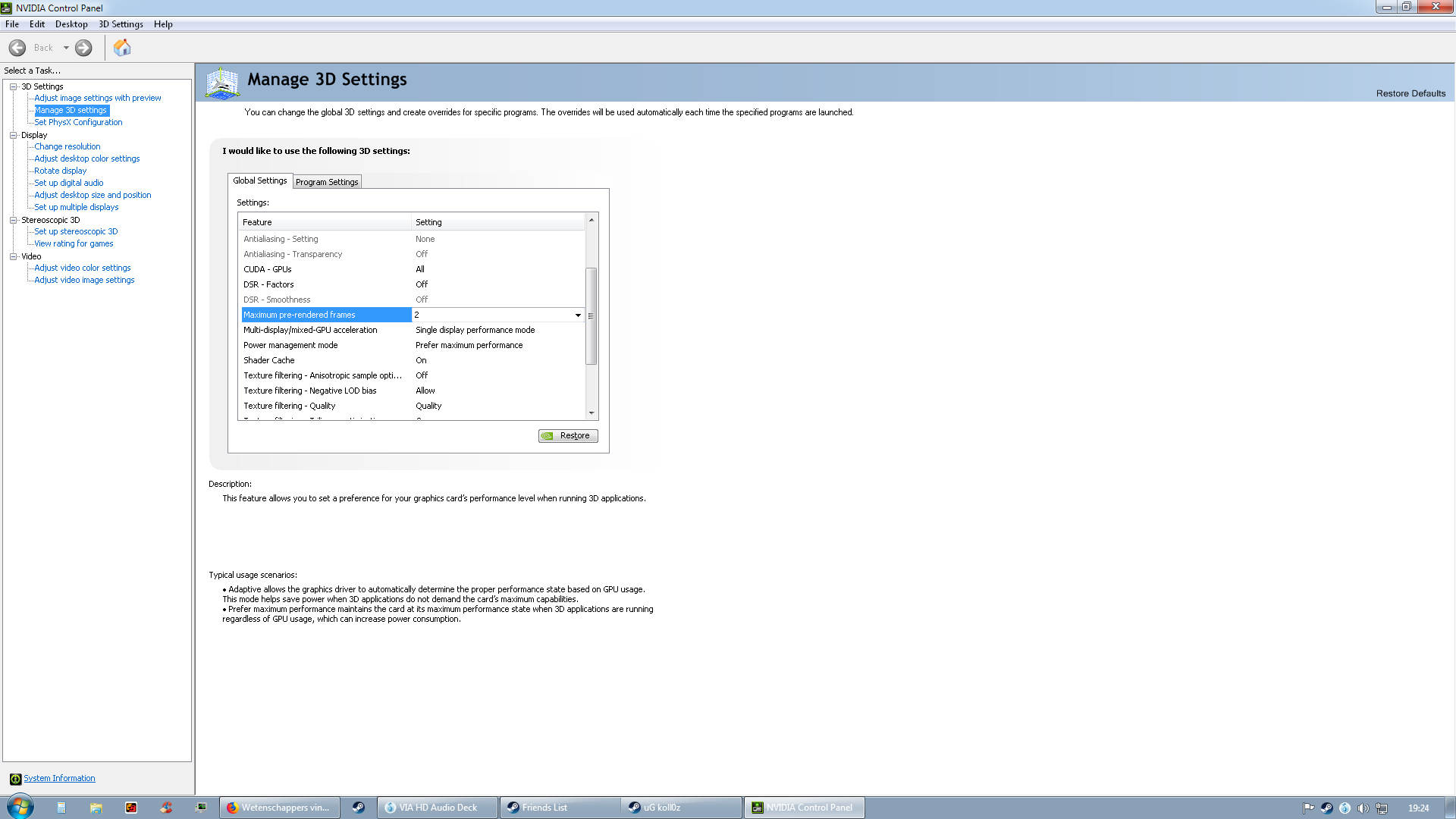Collapse the Stereoscopic 3D tree node
Screen dimensions: 1456x819
[x=13, y=220]
